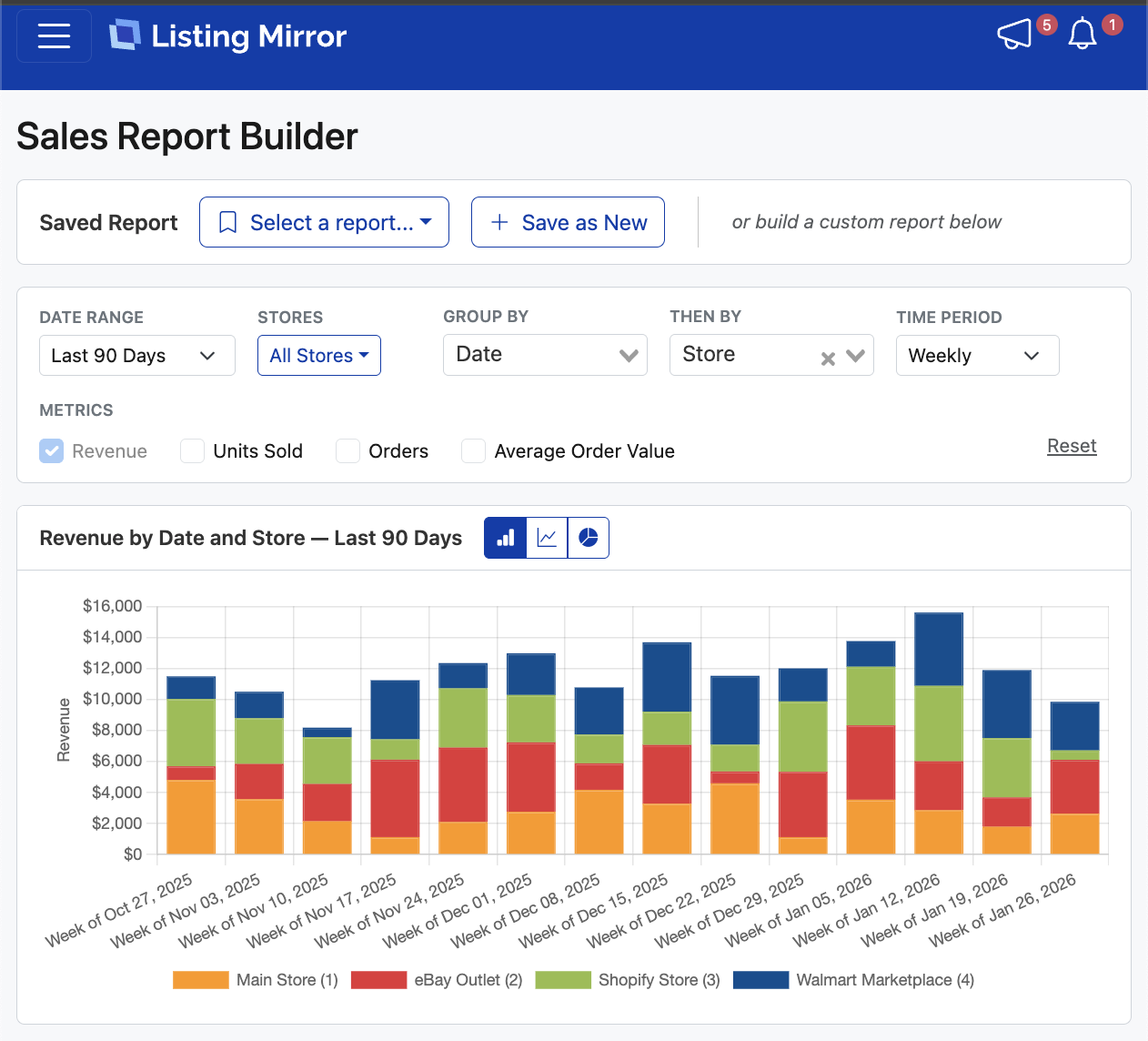
Task: Click the Listing Mirror logo
Action: [228, 36]
